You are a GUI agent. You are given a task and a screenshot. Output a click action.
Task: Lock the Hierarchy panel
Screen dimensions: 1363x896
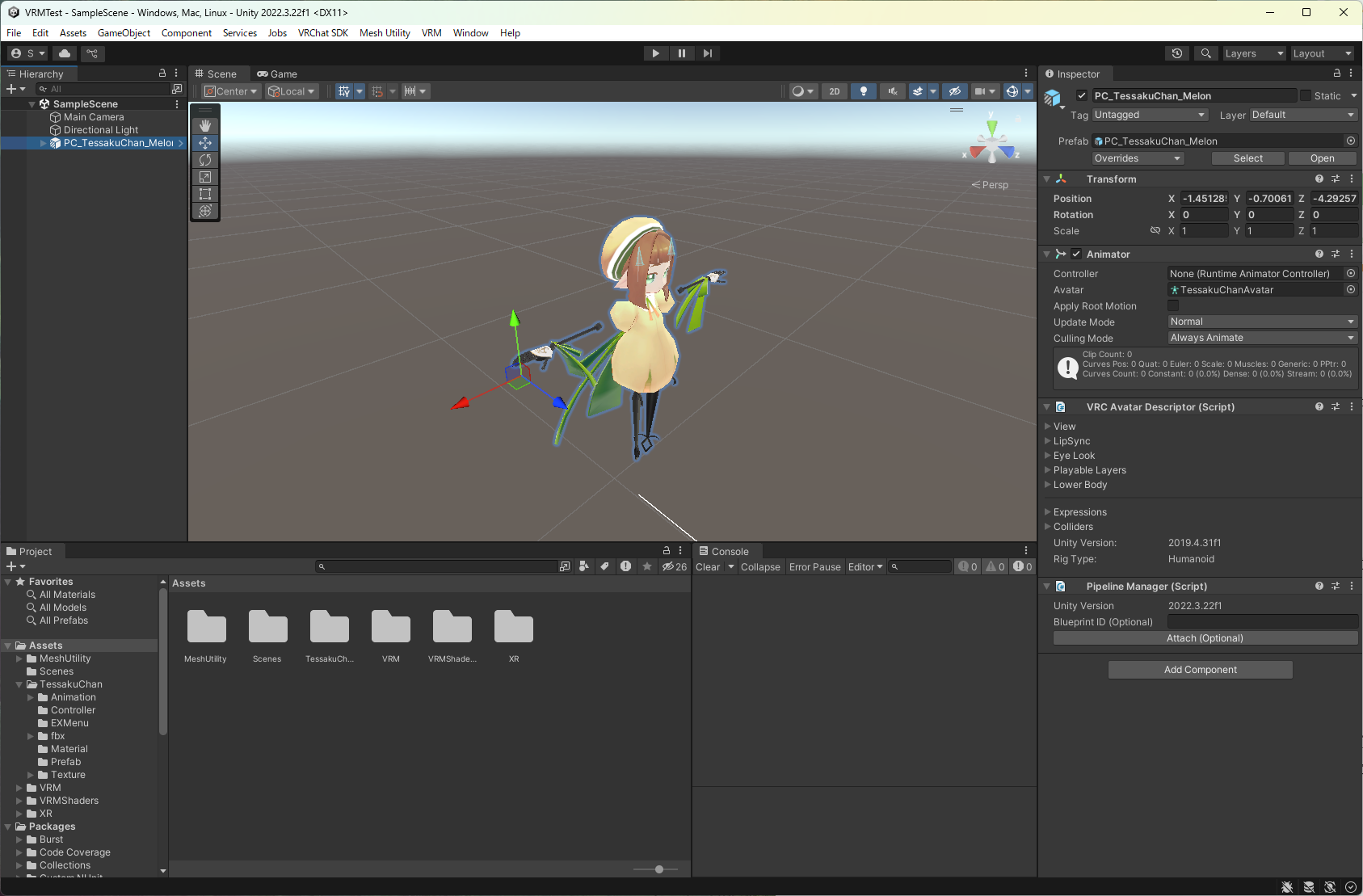[162, 74]
